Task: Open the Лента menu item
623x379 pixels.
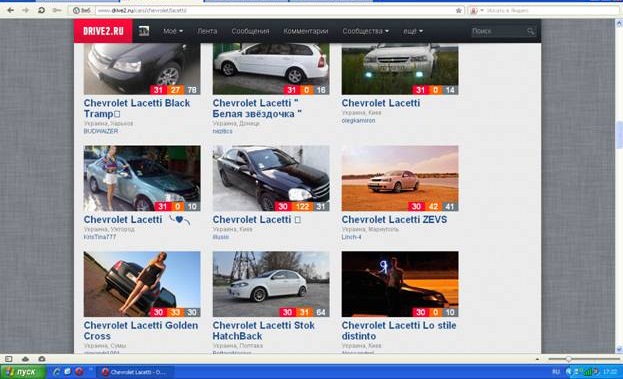Action: pos(207,31)
